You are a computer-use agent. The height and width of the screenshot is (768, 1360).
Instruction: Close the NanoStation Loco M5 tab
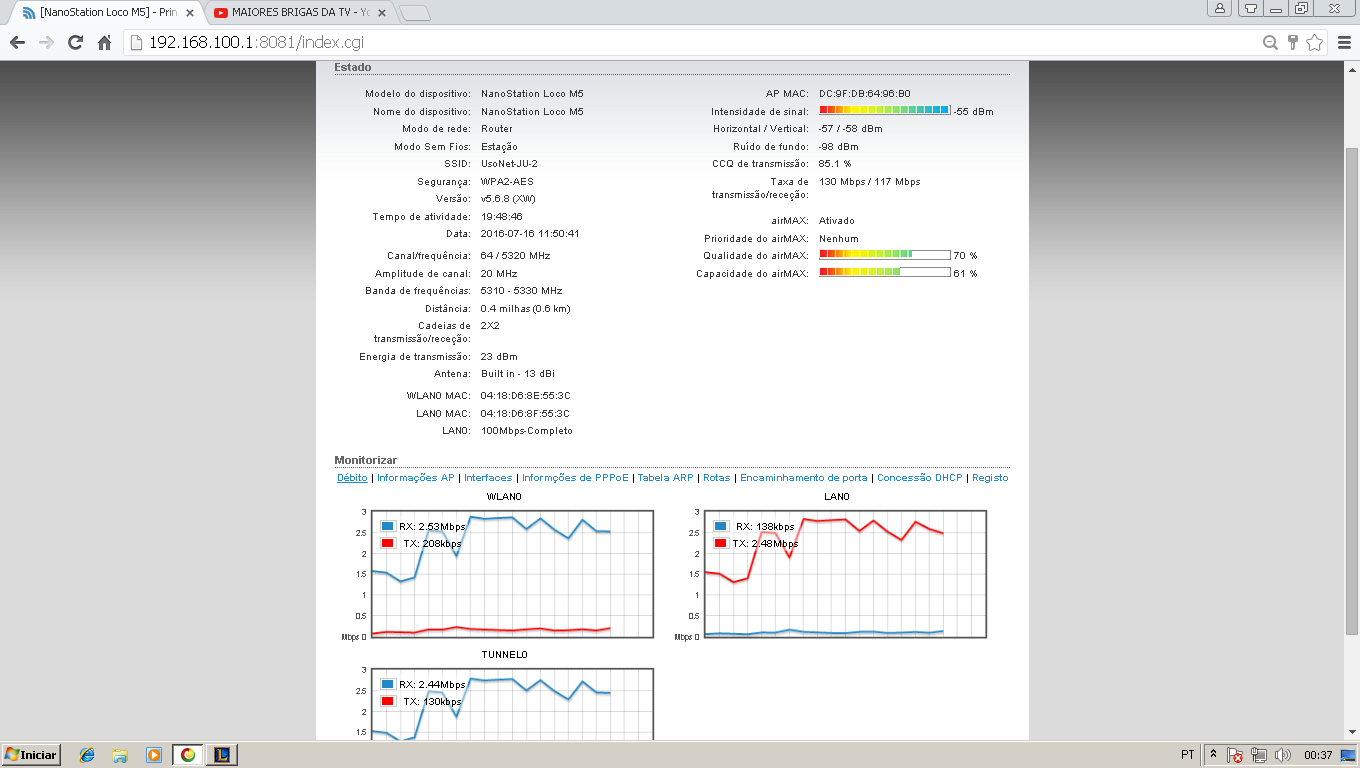click(x=190, y=13)
